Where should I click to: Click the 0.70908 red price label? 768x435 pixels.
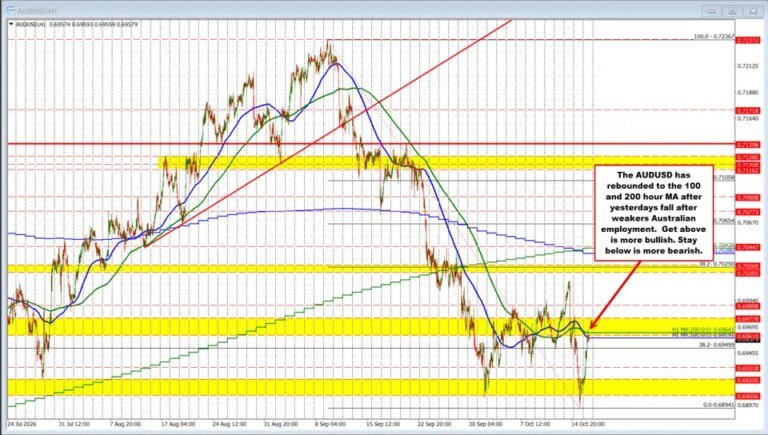click(748, 197)
